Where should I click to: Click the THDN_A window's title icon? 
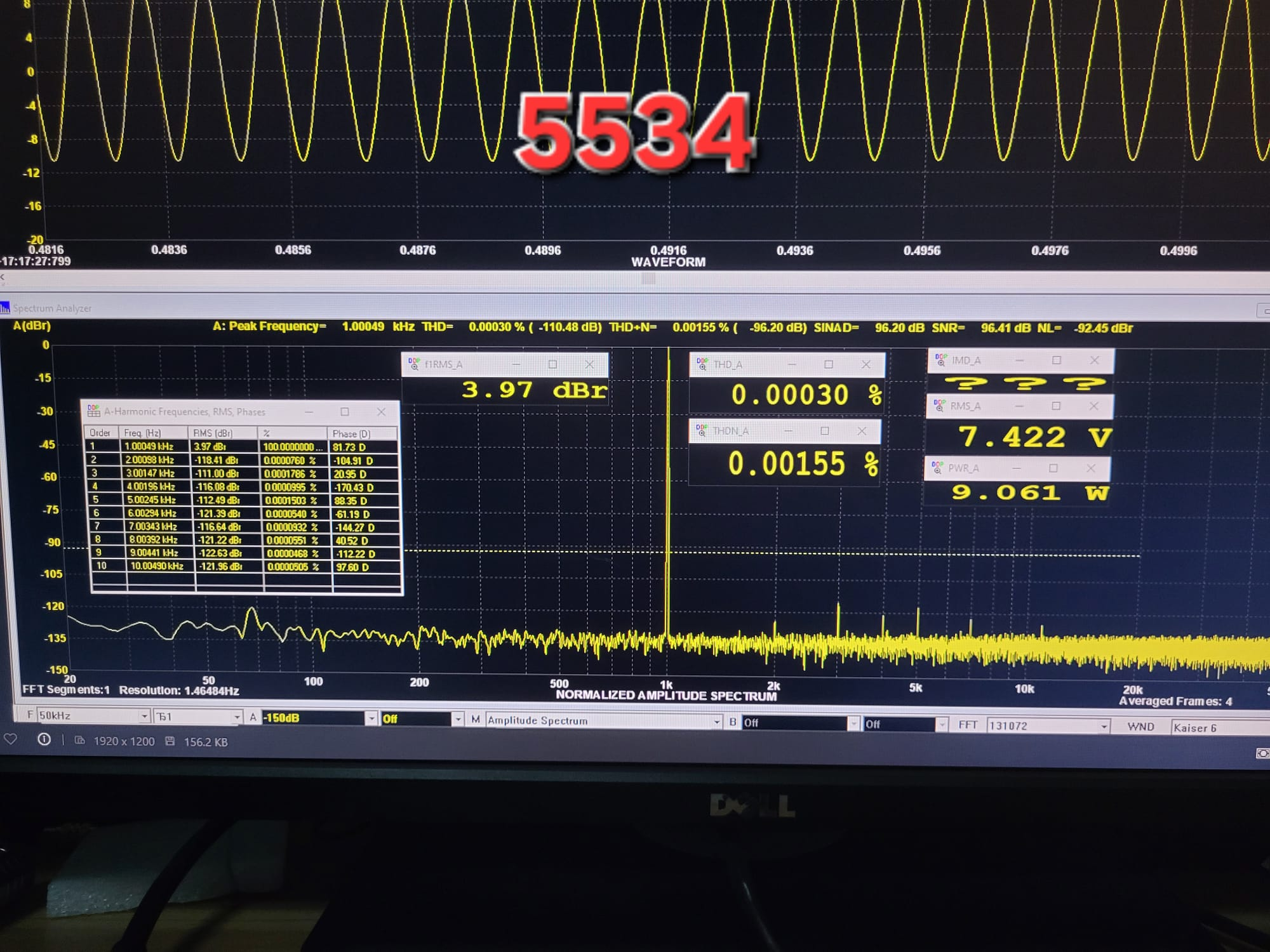pyautogui.click(x=701, y=430)
